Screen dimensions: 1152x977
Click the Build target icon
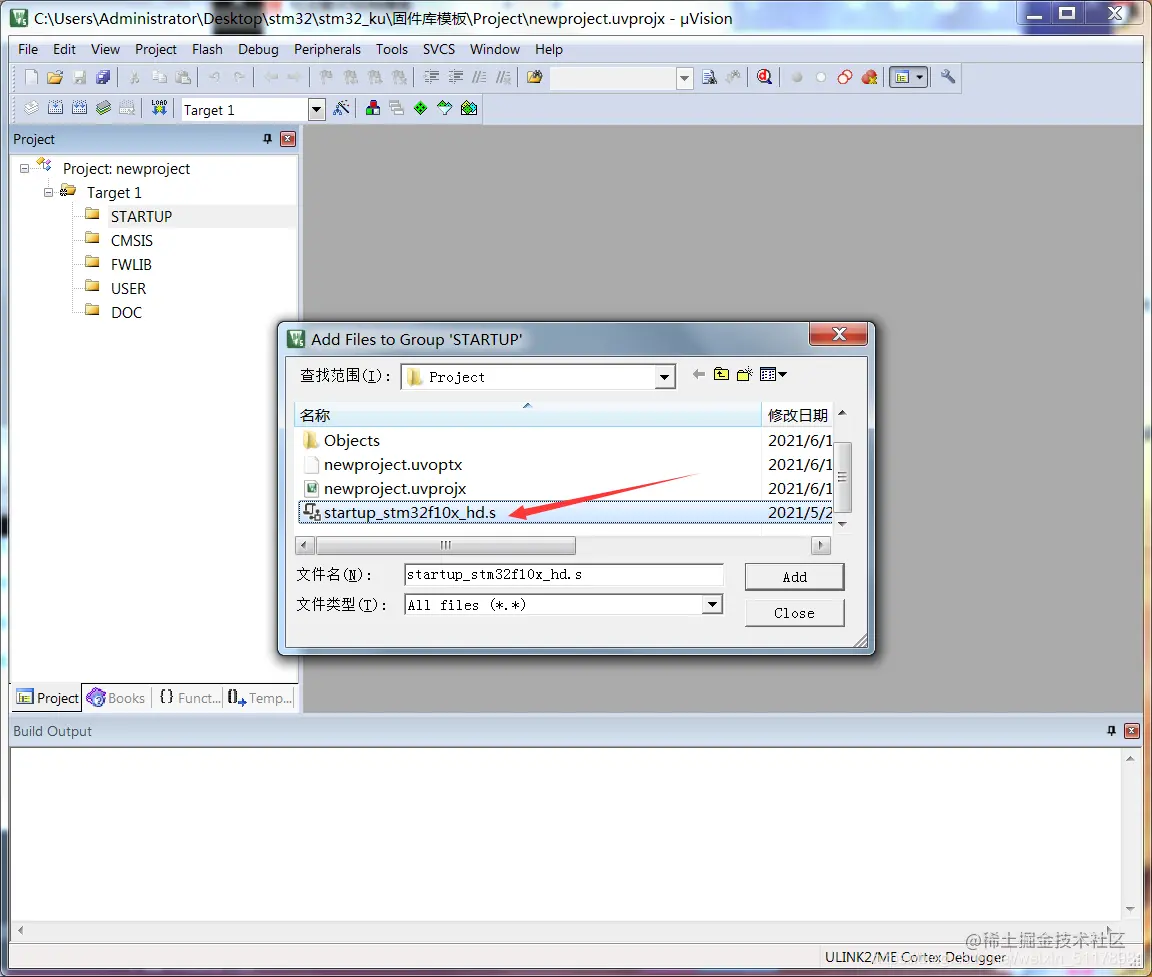pos(55,109)
